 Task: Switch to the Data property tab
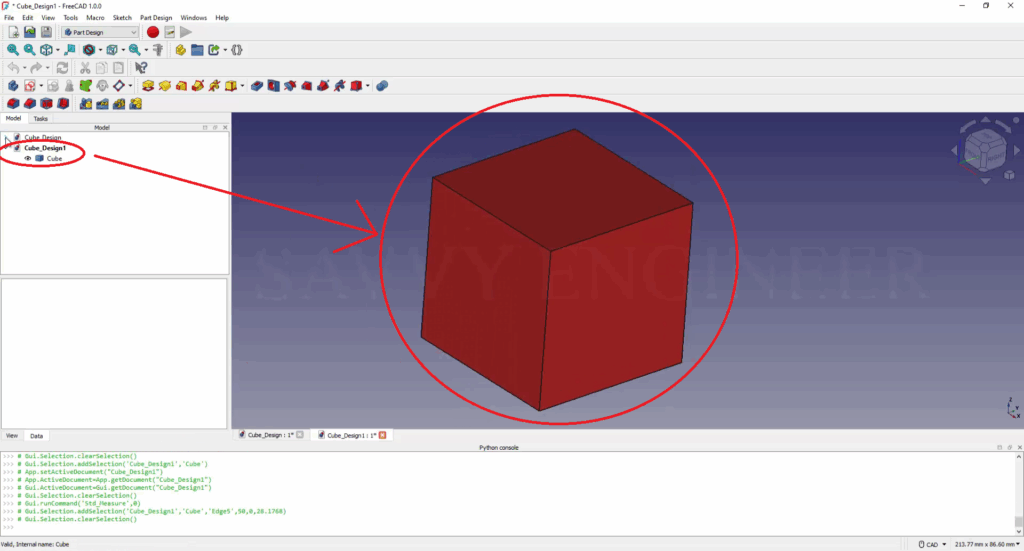click(x=37, y=436)
